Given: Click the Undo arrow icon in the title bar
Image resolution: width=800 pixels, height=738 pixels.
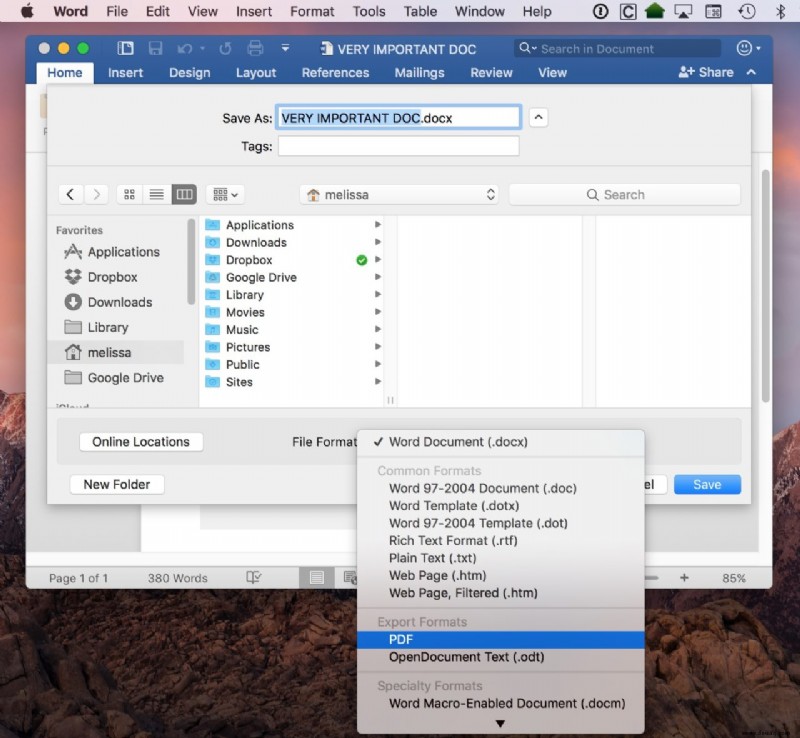Looking at the screenshot, I should (x=185, y=49).
